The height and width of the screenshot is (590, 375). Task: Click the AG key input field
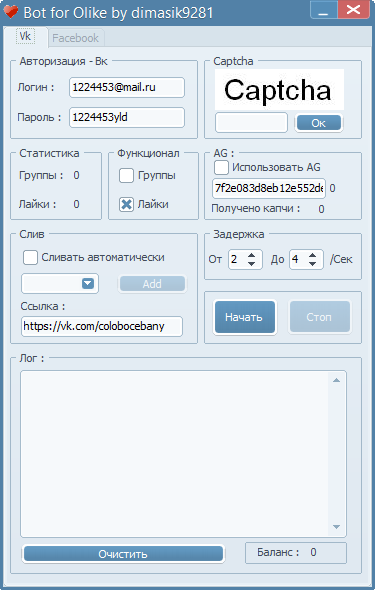269,188
